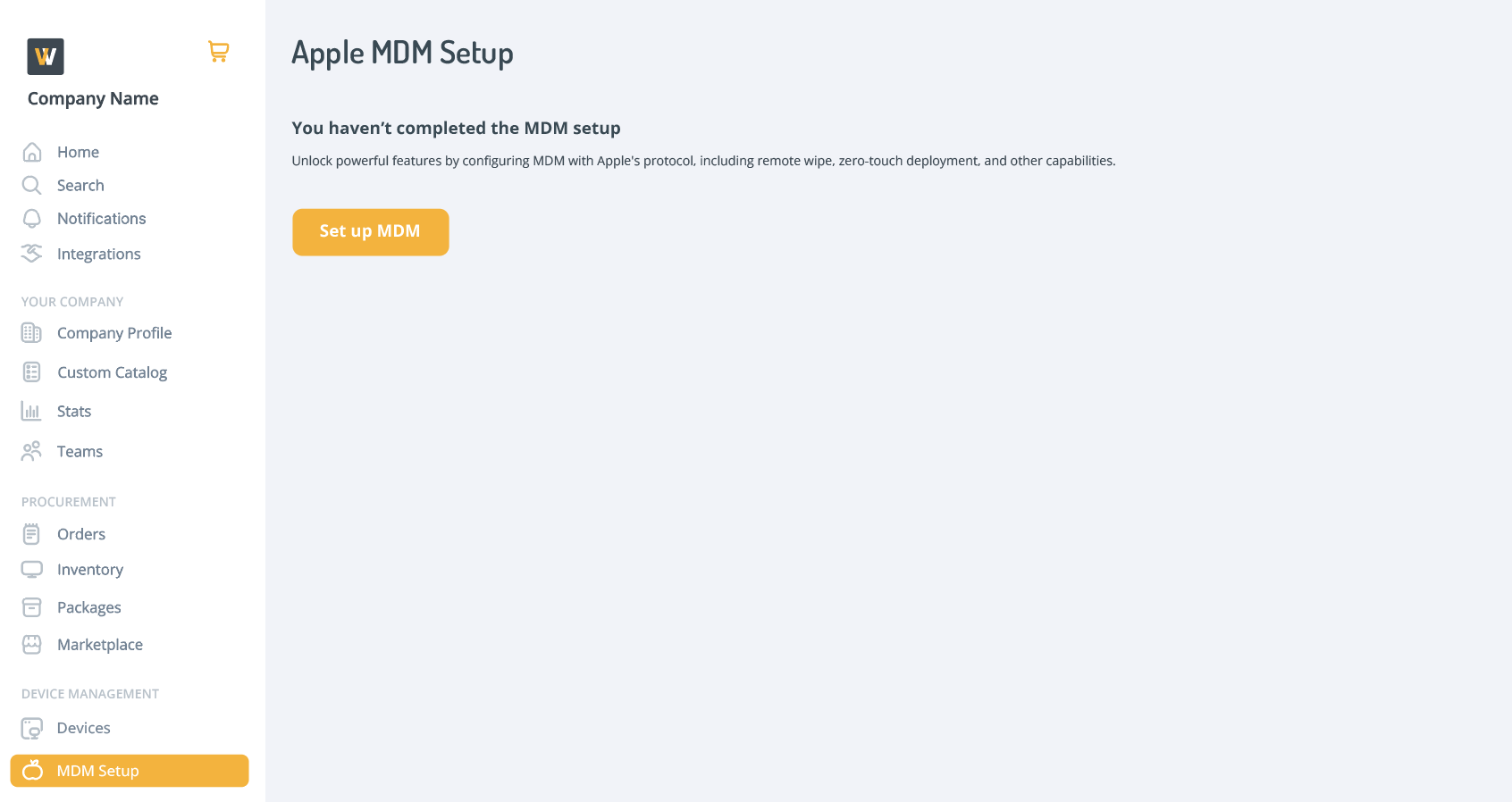Click the Teams people icon
Image resolution: width=1512 pixels, height=802 pixels.
[31, 452]
